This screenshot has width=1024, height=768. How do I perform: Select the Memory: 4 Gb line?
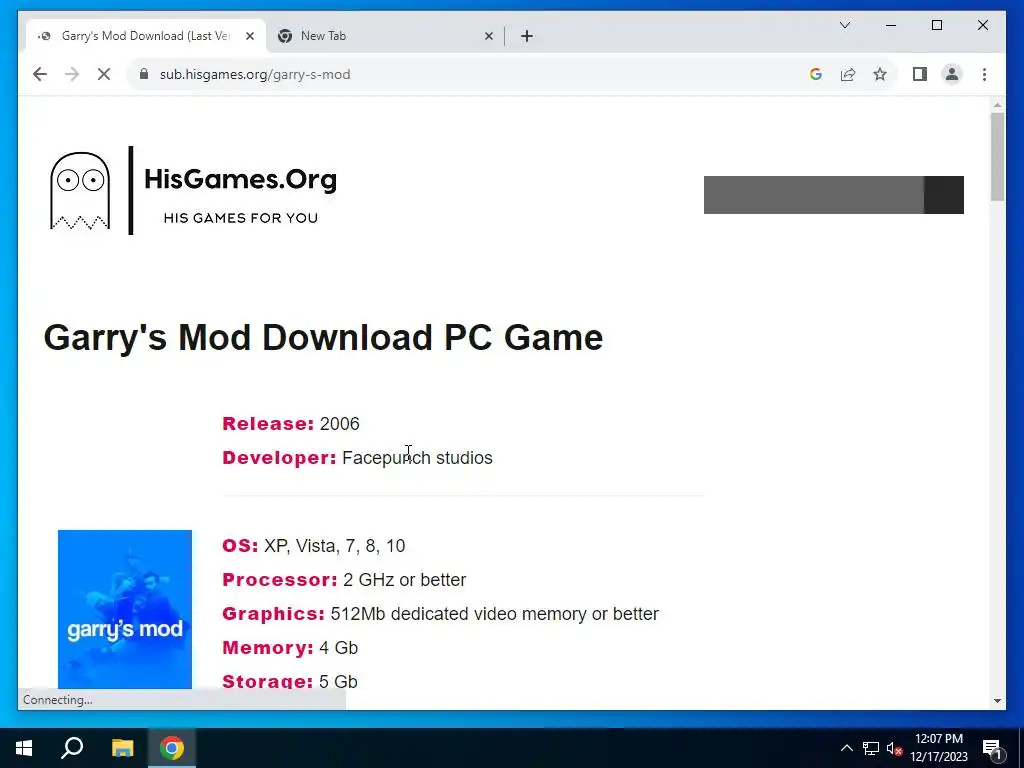(x=290, y=648)
